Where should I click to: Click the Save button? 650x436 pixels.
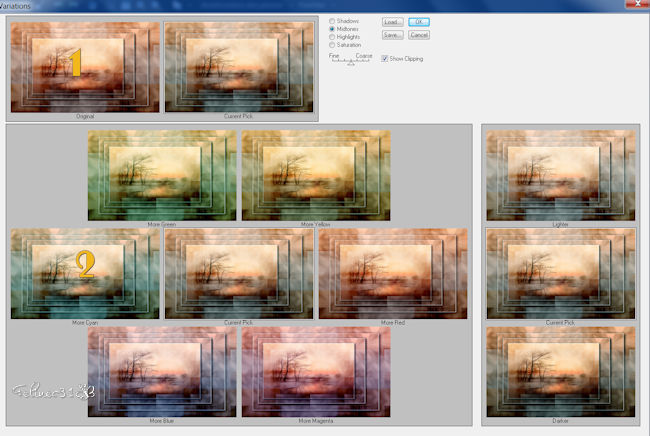(x=392, y=35)
